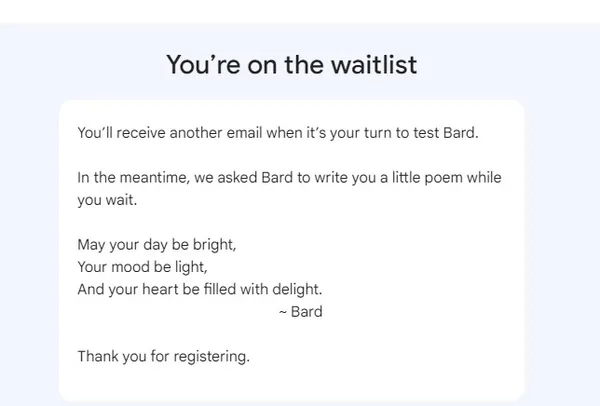
Task: Click the line starting "In the meantime"
Action: pos(289,178)
